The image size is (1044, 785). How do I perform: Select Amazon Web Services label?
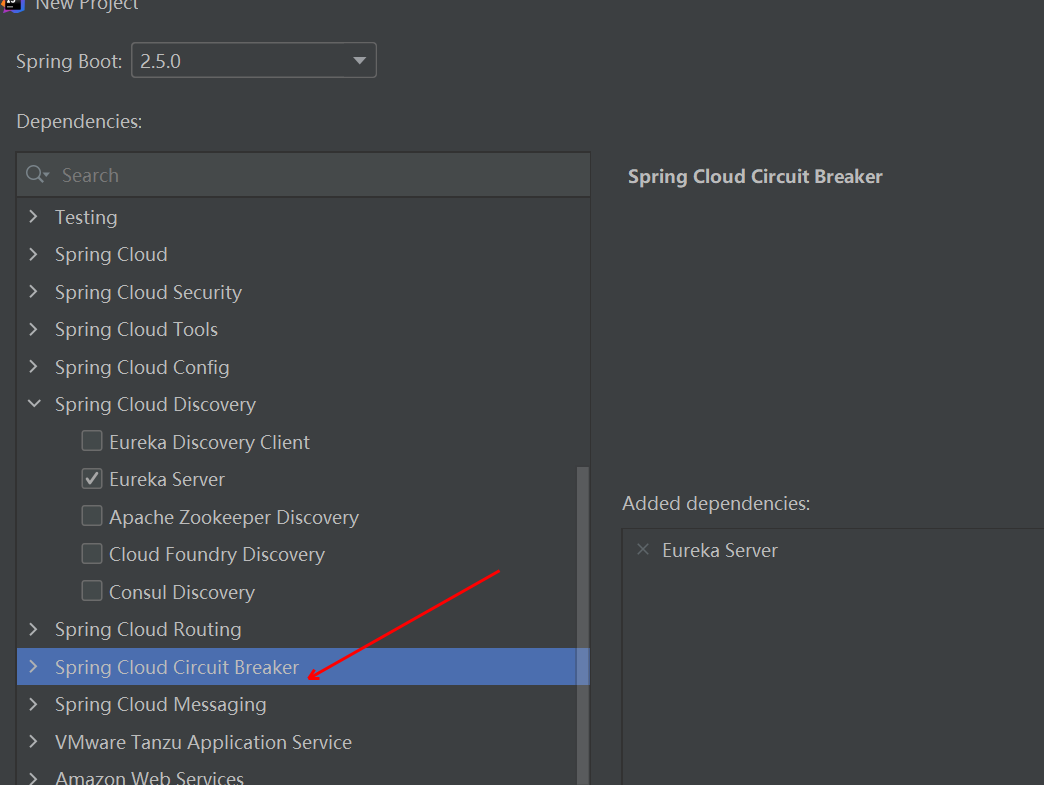(149, 777)
